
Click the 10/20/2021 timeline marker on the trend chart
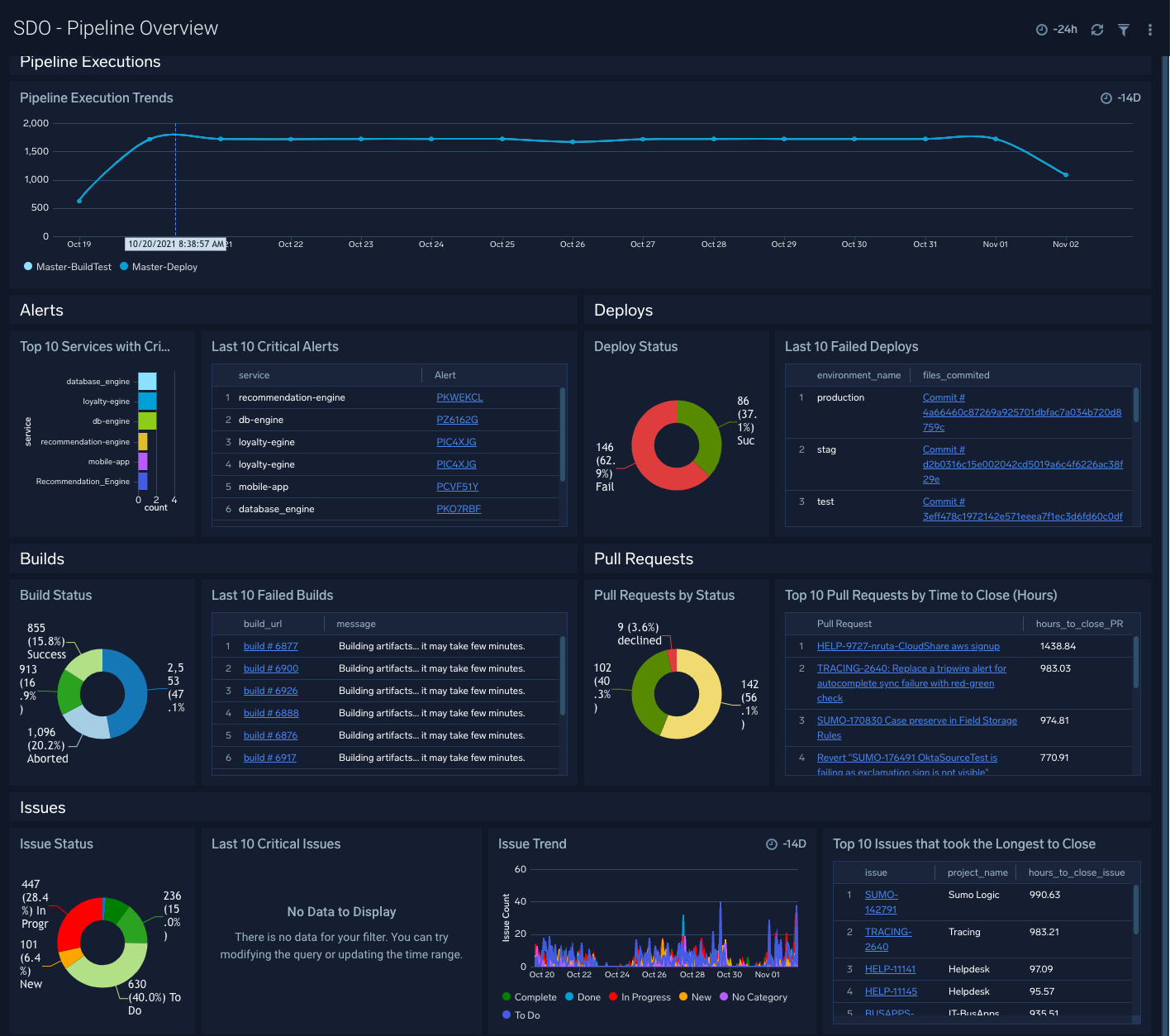click(x=175, y=244)
